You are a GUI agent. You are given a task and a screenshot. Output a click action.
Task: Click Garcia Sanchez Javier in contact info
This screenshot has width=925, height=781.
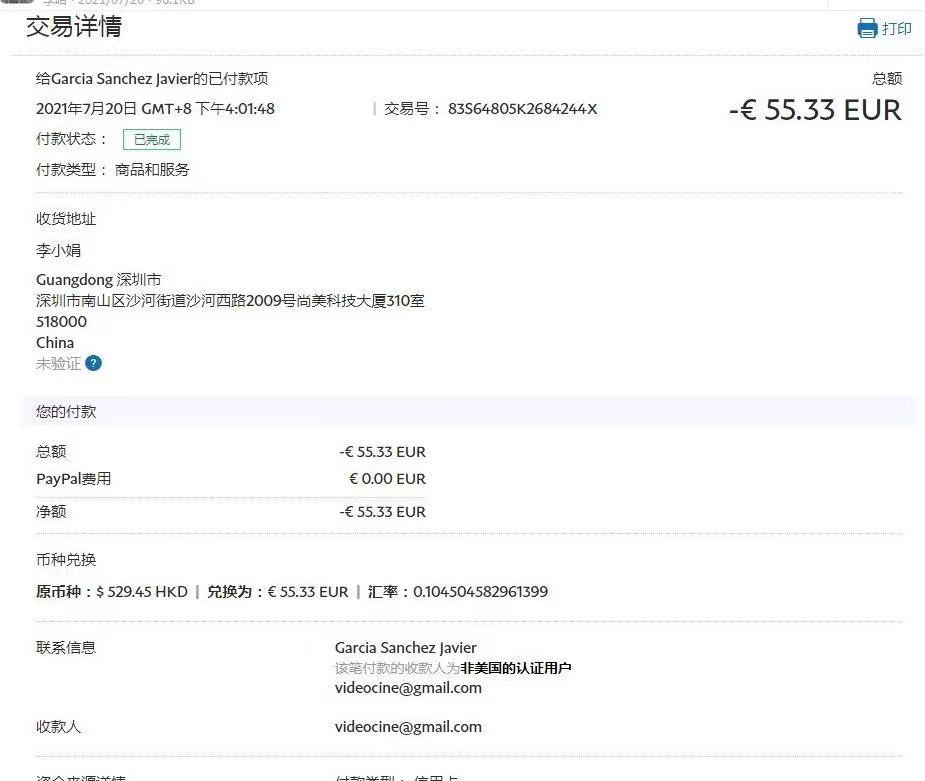pos(405,648)
